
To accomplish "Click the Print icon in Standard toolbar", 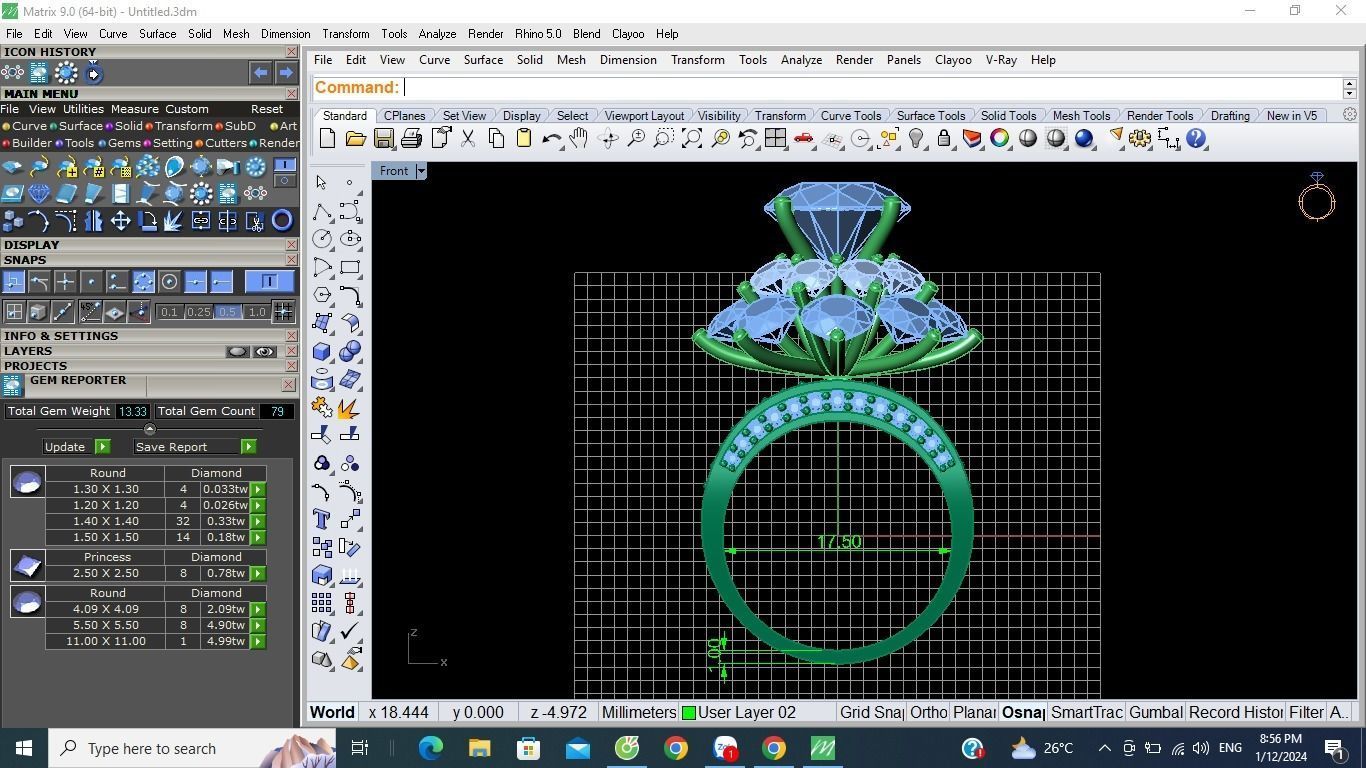I will [x=411, y=139].
